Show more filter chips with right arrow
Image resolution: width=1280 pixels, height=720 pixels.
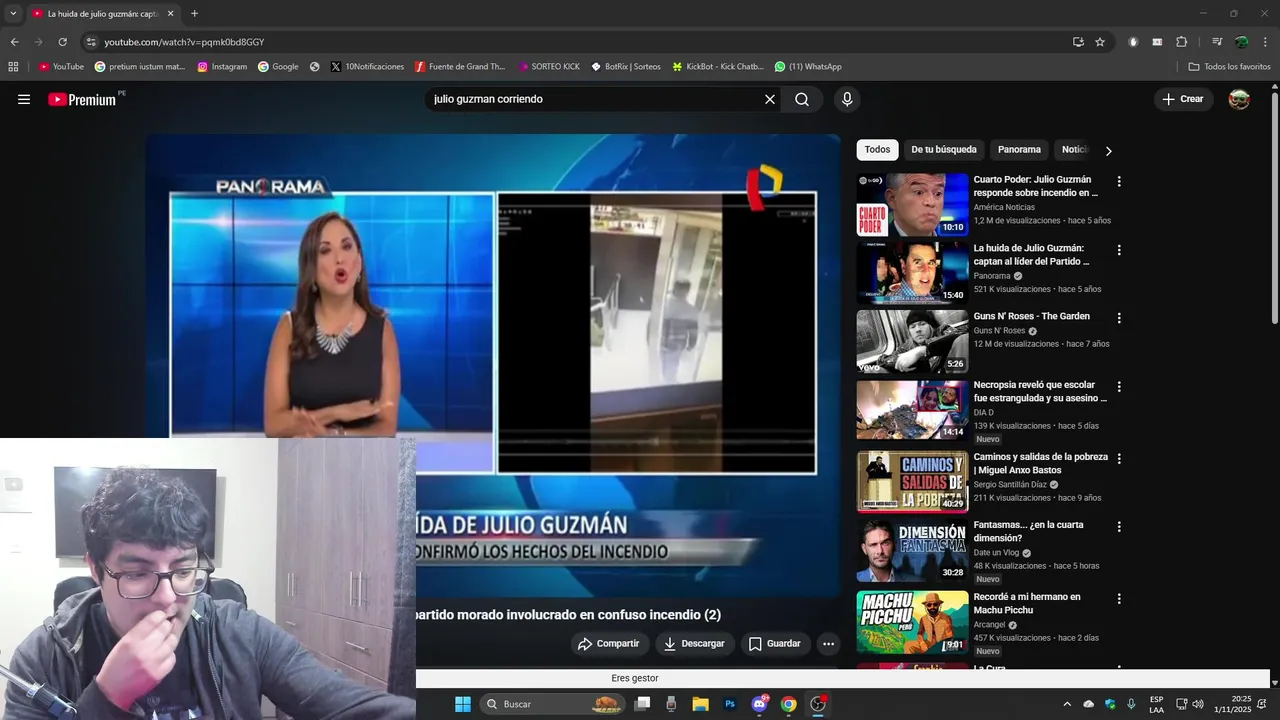[1108, 151]
